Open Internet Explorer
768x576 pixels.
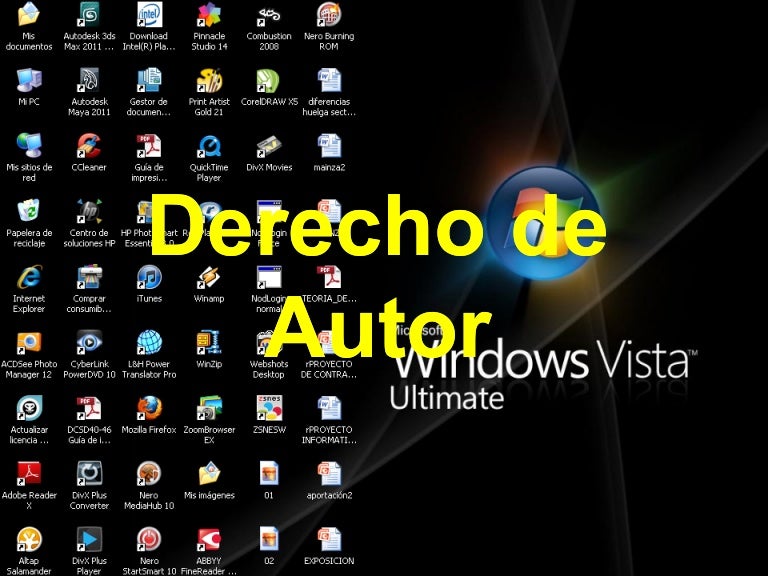(29, 277)
